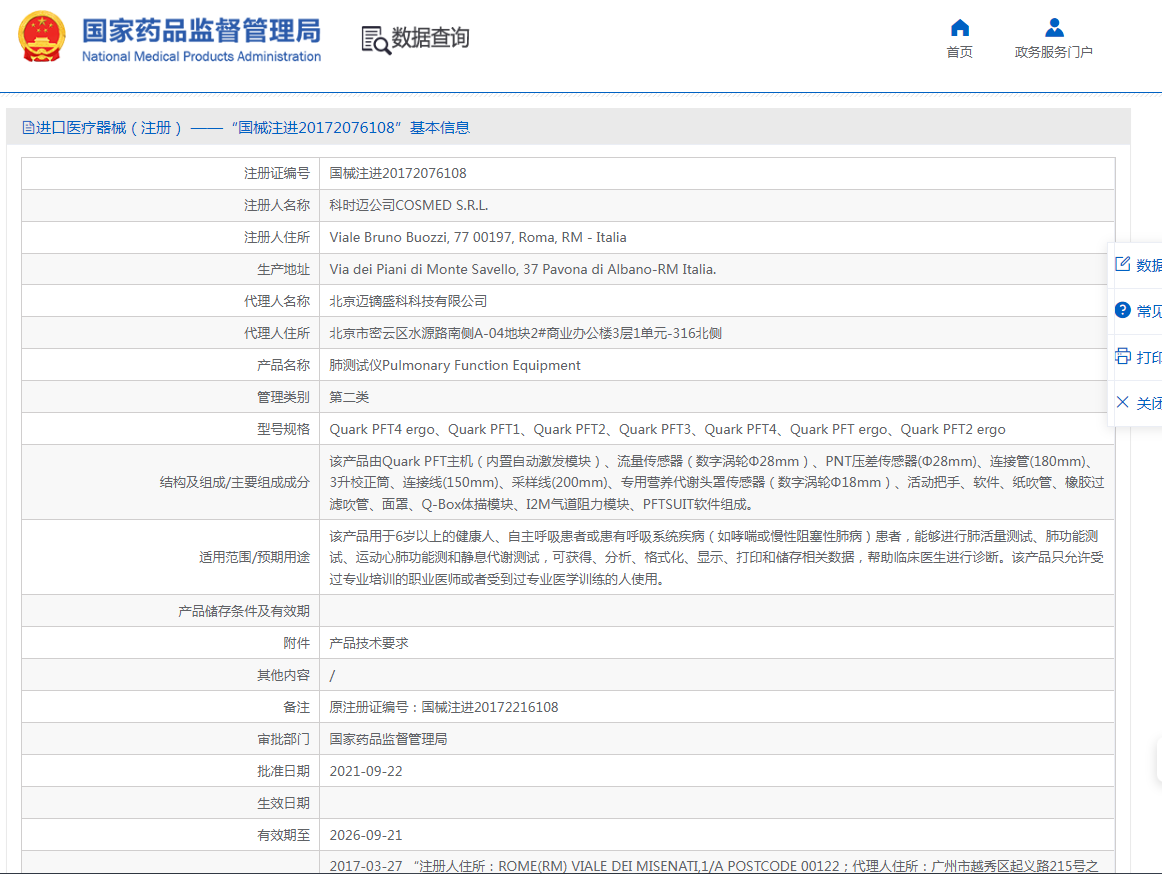Screen dimensions: 1162x874
Task: Click 国家药品监督管理局 approval department cell
Action: [x=717, y=739]
